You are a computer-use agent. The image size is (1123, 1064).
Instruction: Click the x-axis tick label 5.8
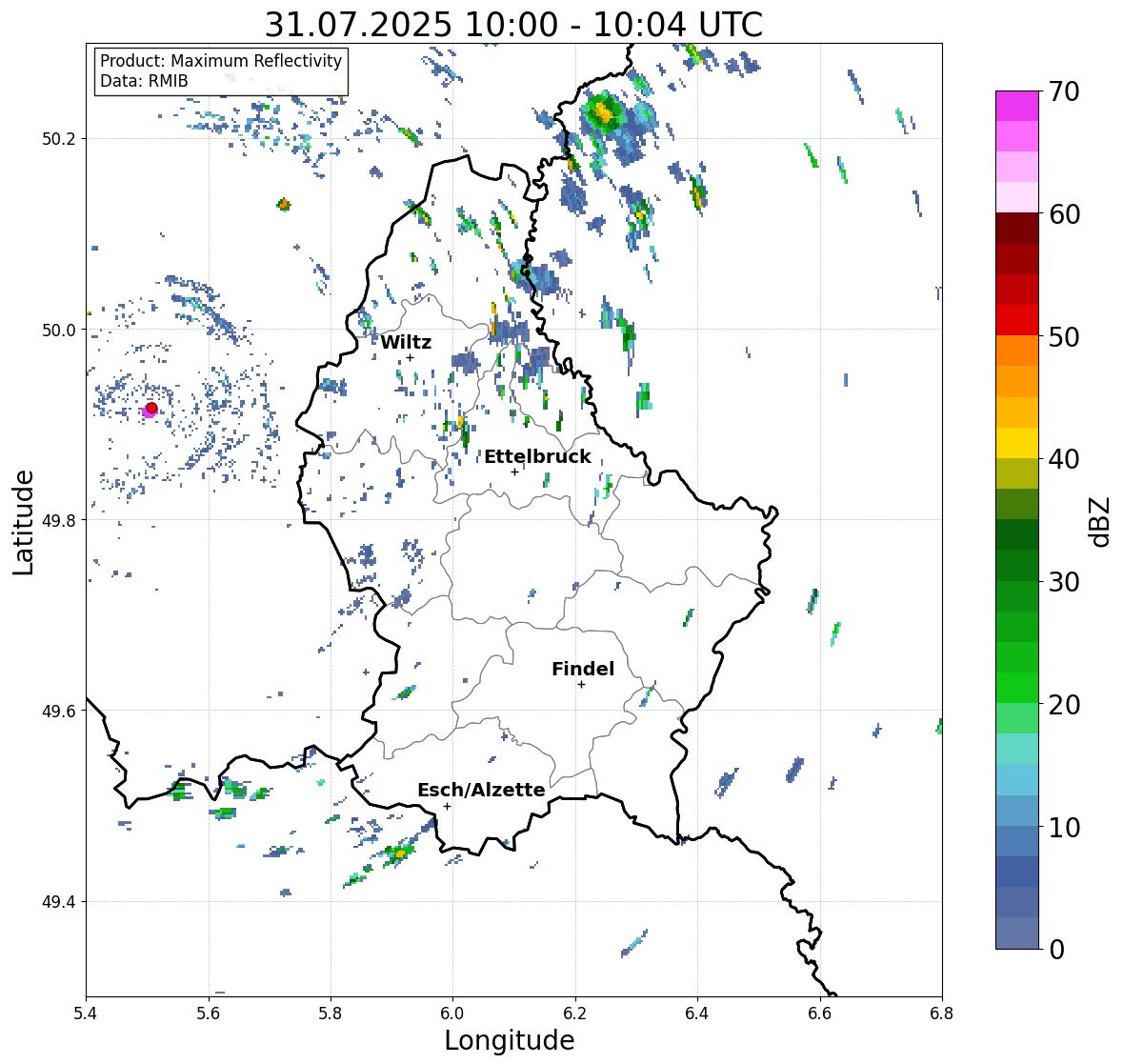coord(331,1013)
